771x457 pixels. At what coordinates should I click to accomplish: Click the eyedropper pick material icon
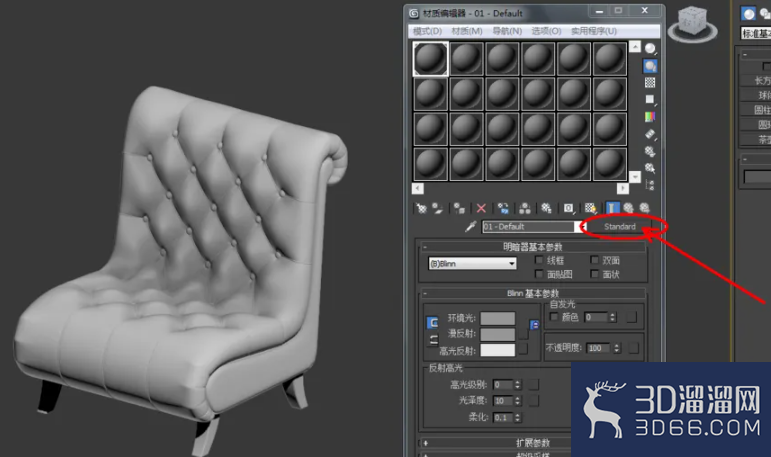pyautogui.click(x=471, y=226)
